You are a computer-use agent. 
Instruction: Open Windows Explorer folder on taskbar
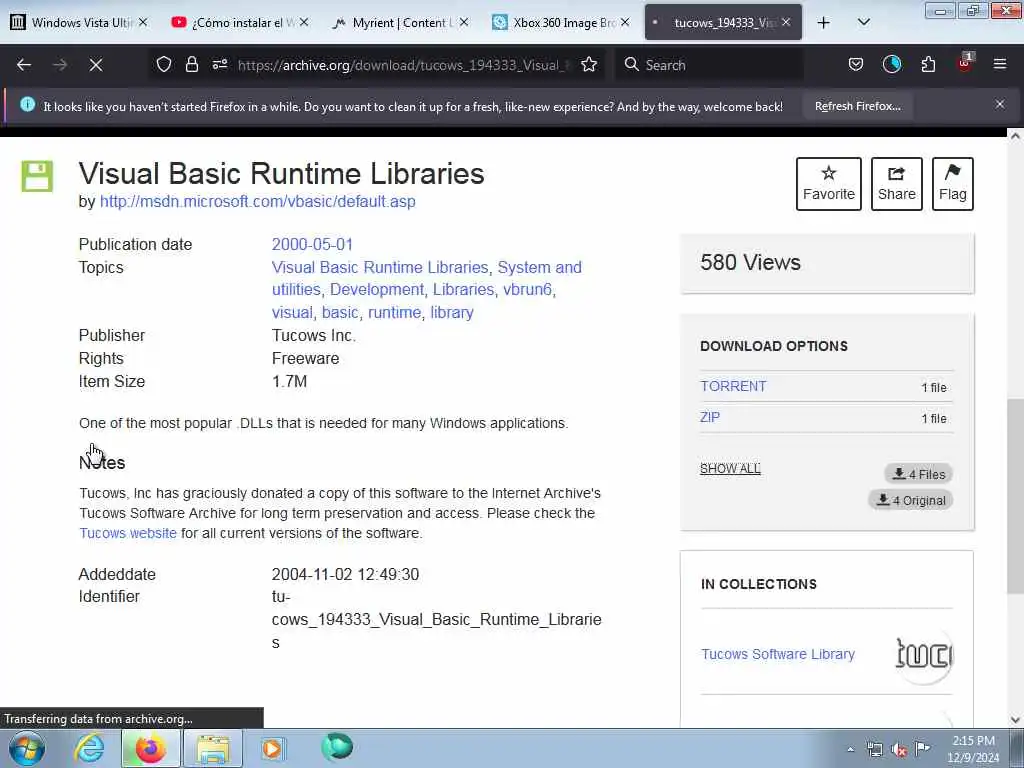[x=213, y=748]
